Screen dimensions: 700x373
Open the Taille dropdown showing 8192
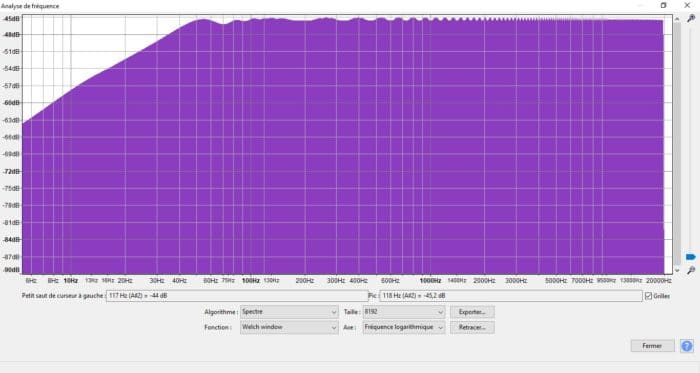pyautogui.click(x=404, y=312)
